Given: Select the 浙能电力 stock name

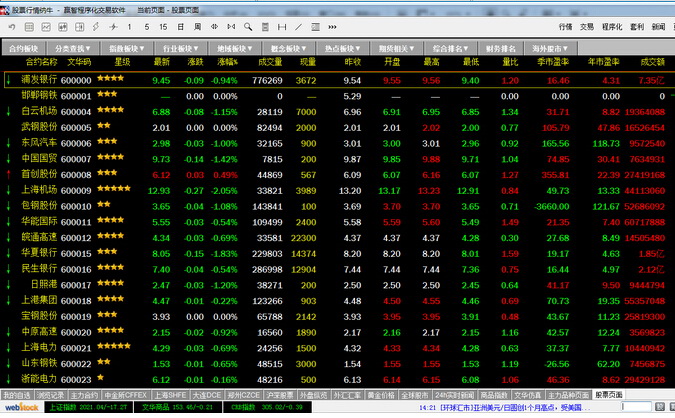Looking at the screenshot, I should pyautogui.click(x=39, y=379).
